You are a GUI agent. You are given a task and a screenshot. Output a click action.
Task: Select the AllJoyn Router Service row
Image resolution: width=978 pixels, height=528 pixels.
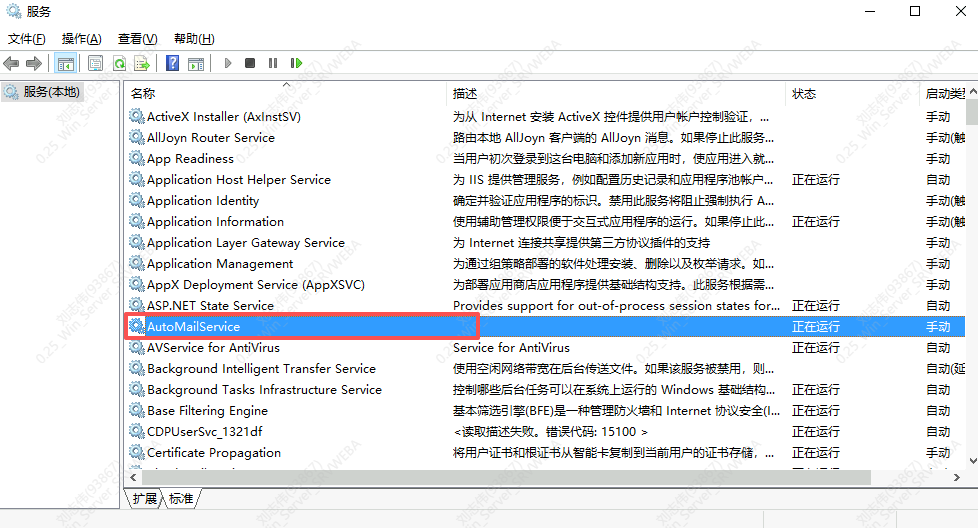coord(545,137)
